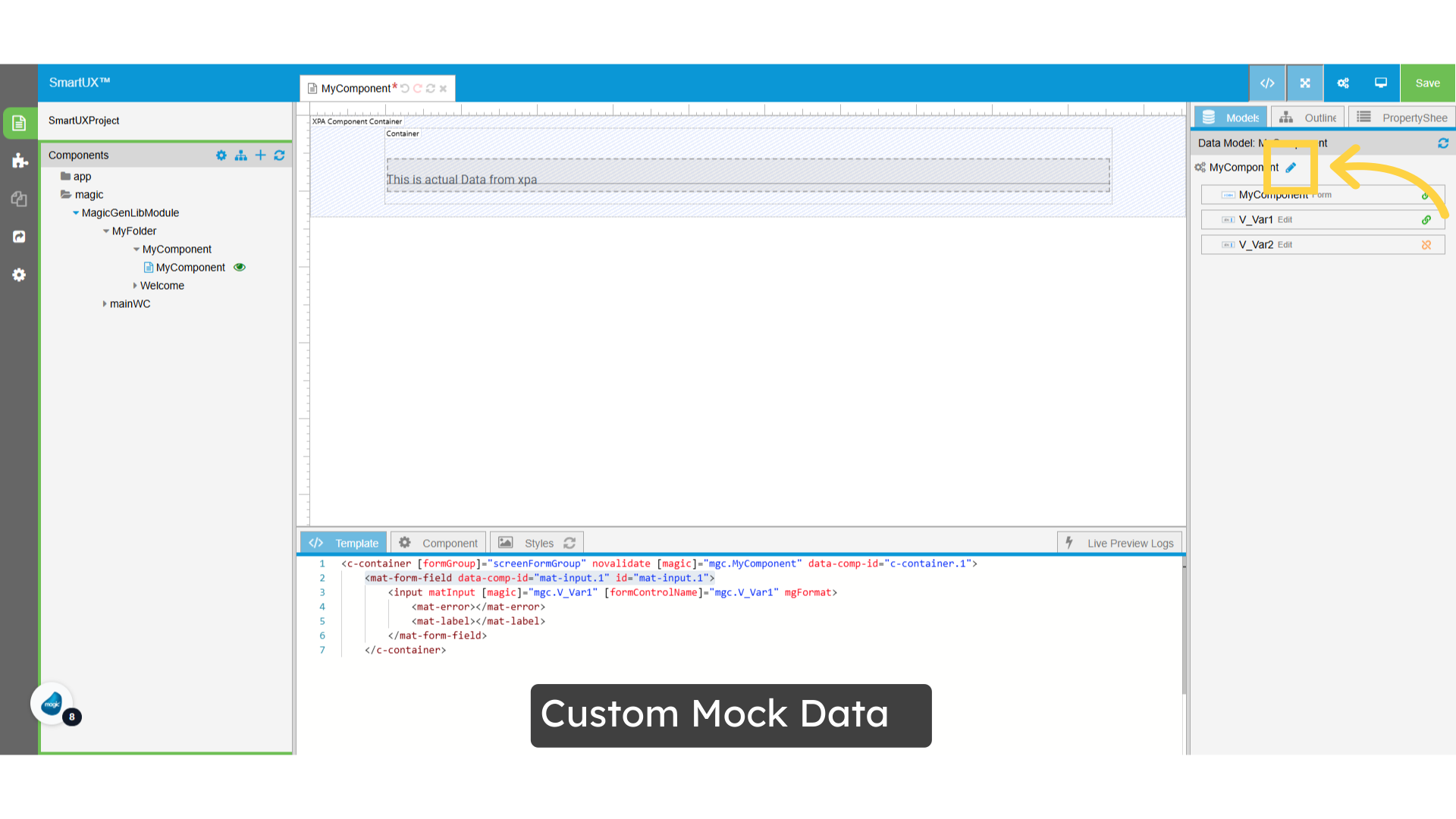Click the pencil icon to edit MyComponent mock data
This screenshot has height=819, width=1456.
point(1291,168)
